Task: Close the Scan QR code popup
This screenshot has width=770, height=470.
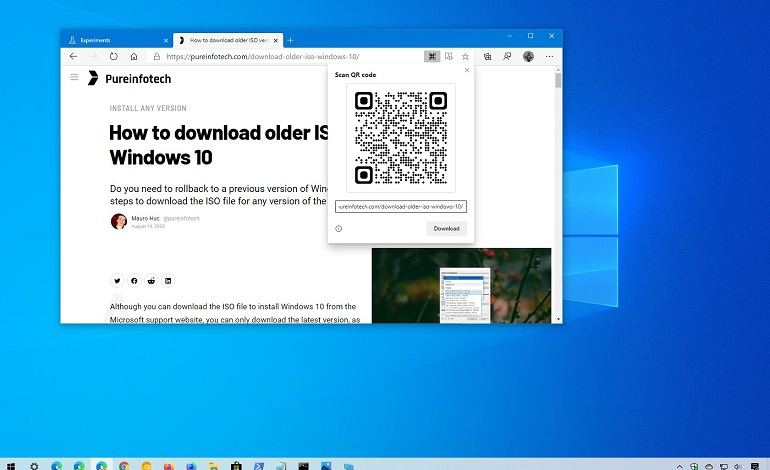Action: pos(467,70)
